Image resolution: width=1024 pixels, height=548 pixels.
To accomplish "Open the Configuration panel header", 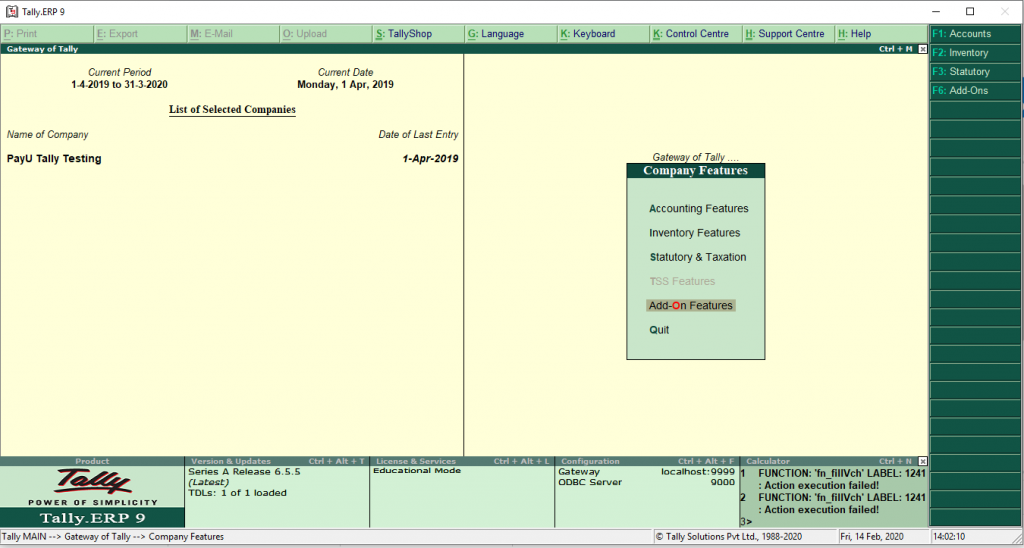I will click(x=647, y=461).
